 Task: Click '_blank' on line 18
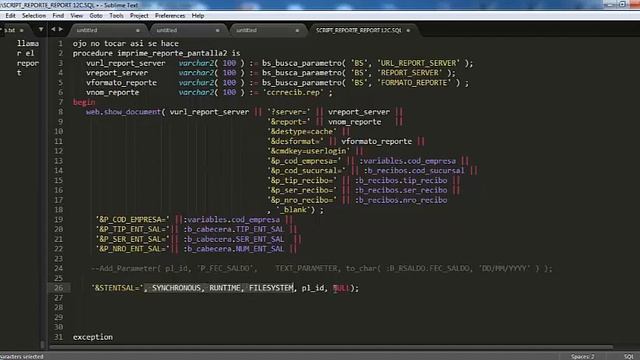pyautogui.click(x=293, y=210)
